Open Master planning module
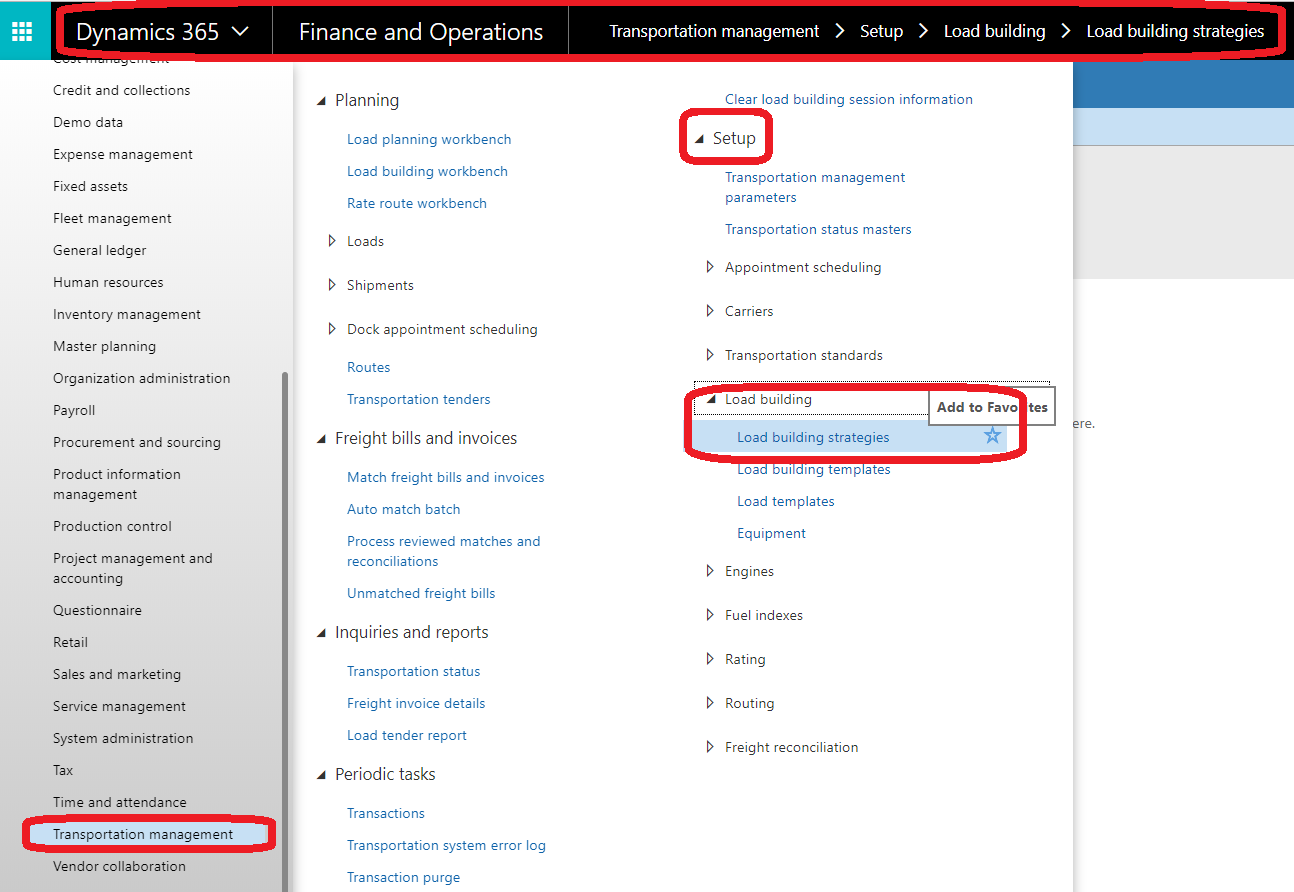The image size is (1294, 892). 104,346
